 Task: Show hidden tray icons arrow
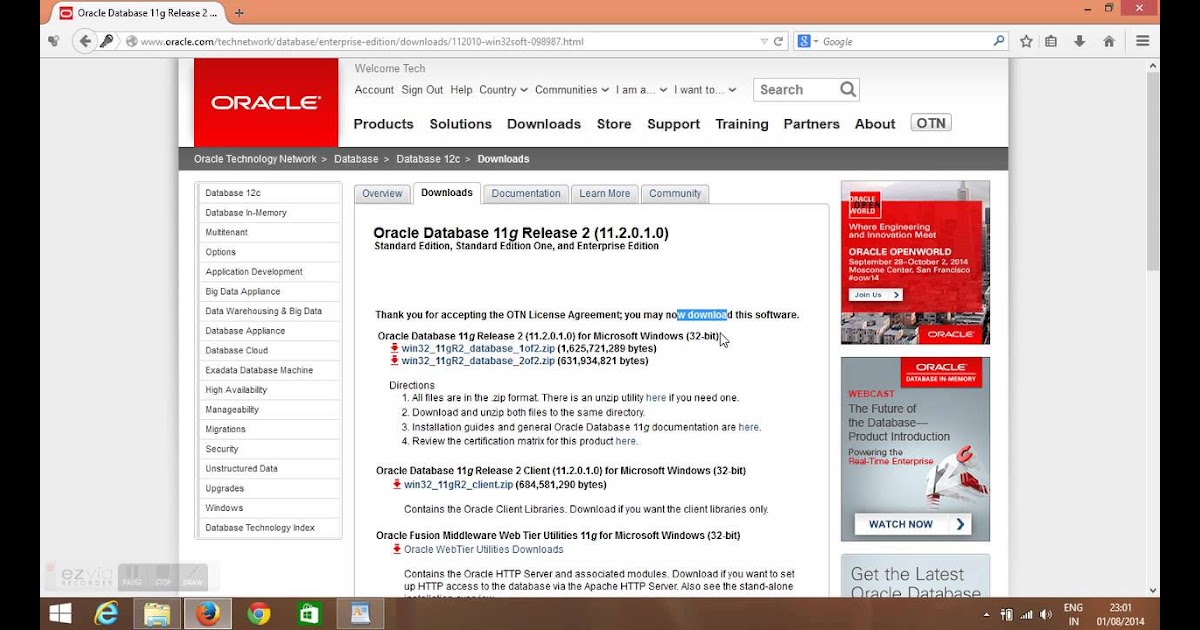[986, 614]
